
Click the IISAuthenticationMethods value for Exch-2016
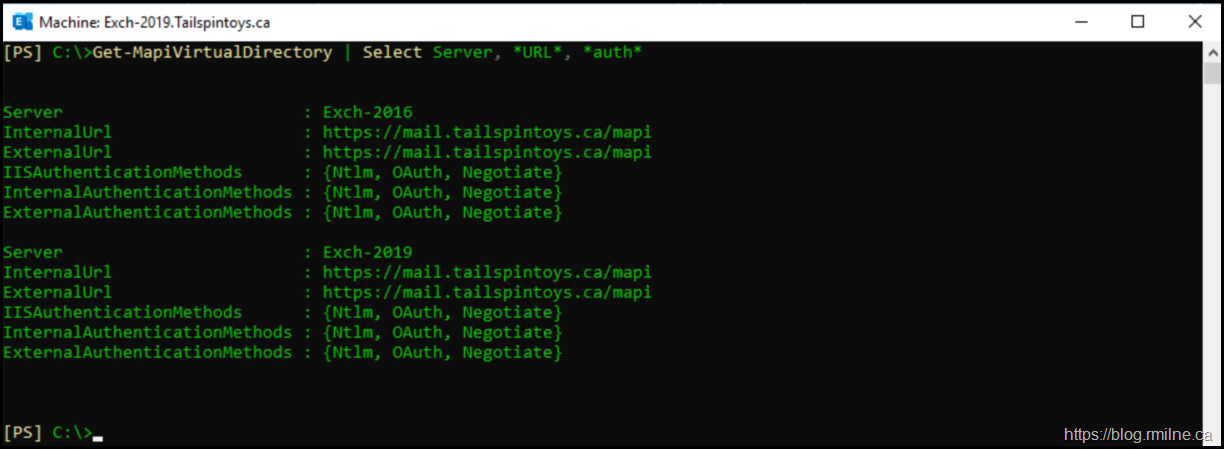(442, 172)
